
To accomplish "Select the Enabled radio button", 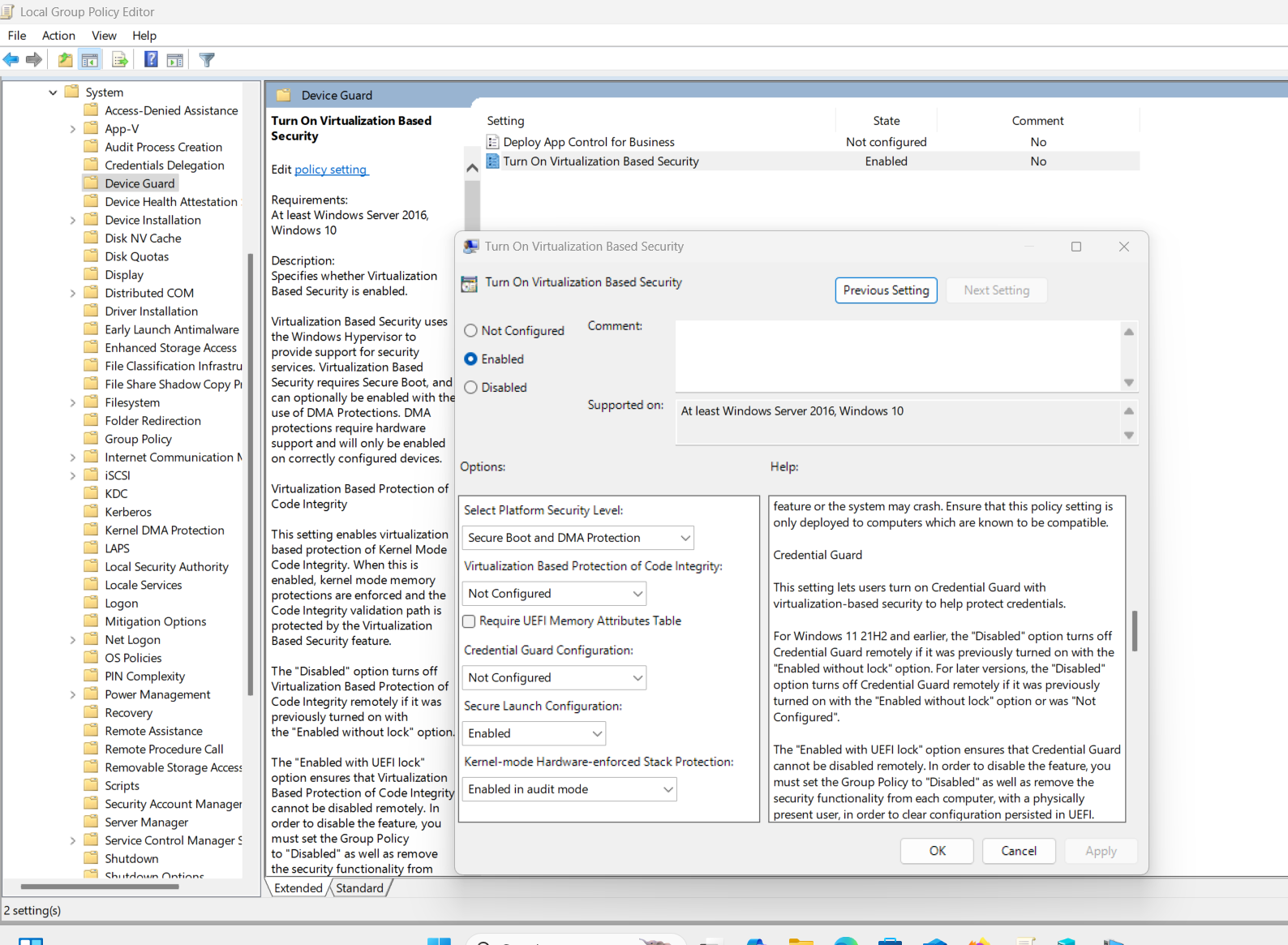I will point(470,359).
